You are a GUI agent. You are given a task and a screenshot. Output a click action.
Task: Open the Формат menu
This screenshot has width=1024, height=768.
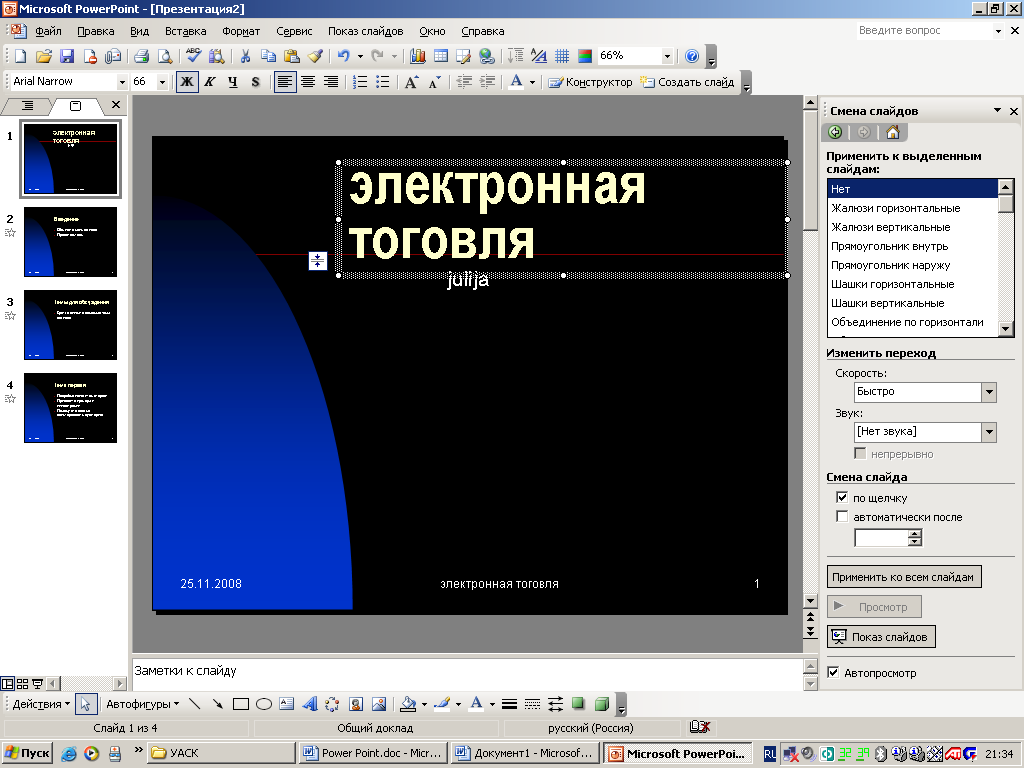[241, 31]
